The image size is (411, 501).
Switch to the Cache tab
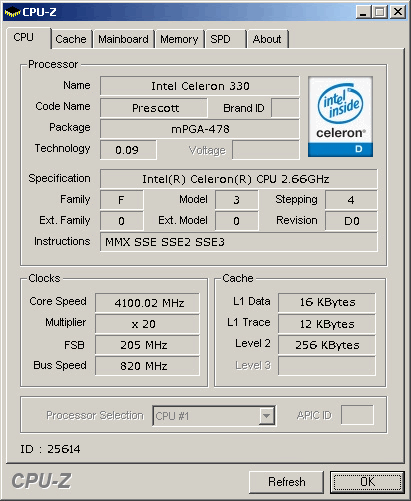coord(71,39)
